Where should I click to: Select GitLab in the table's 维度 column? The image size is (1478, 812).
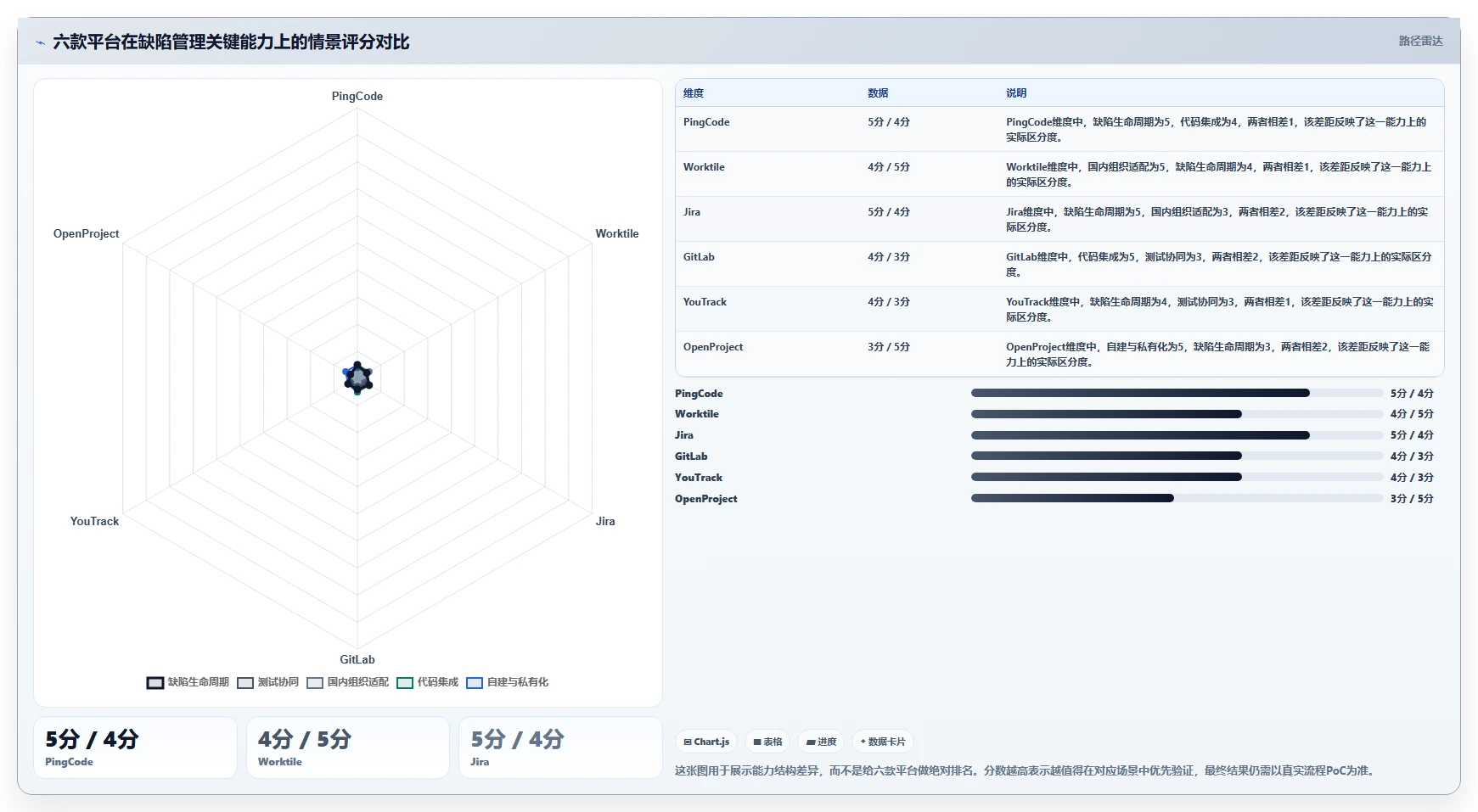coord(699,257)
